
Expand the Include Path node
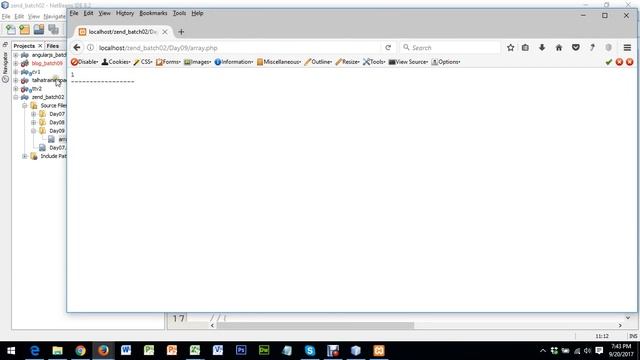pyautogui.click(x=24, y=156)
